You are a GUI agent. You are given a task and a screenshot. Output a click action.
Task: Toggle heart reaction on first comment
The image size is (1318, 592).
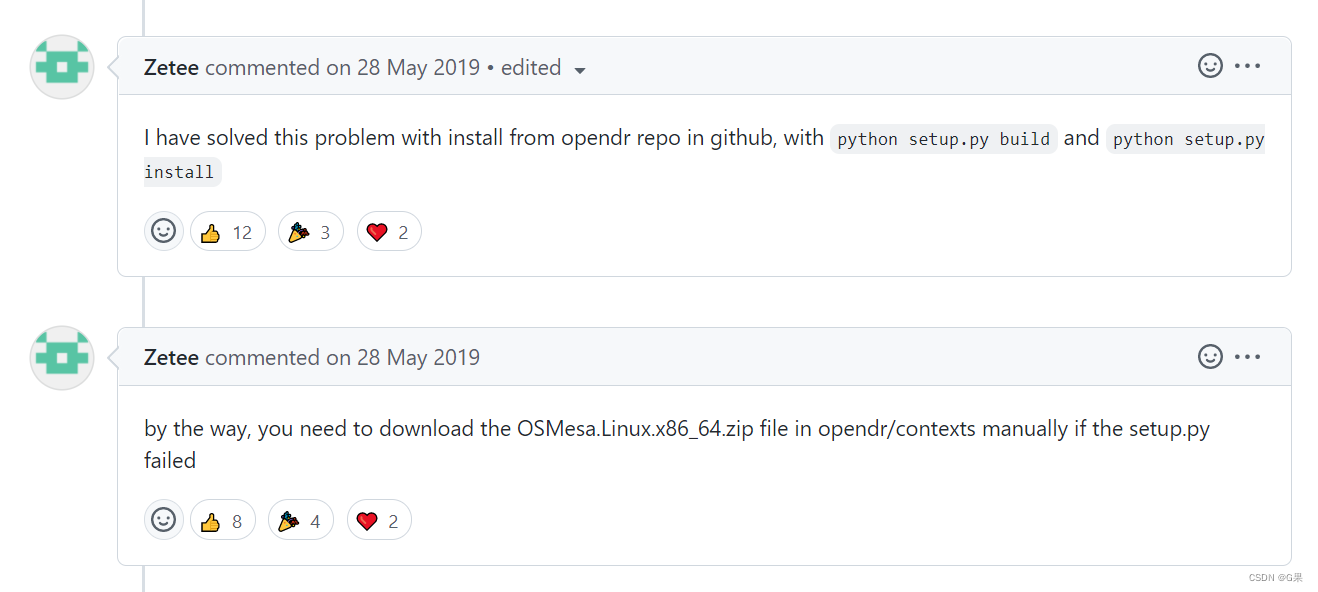387,232
